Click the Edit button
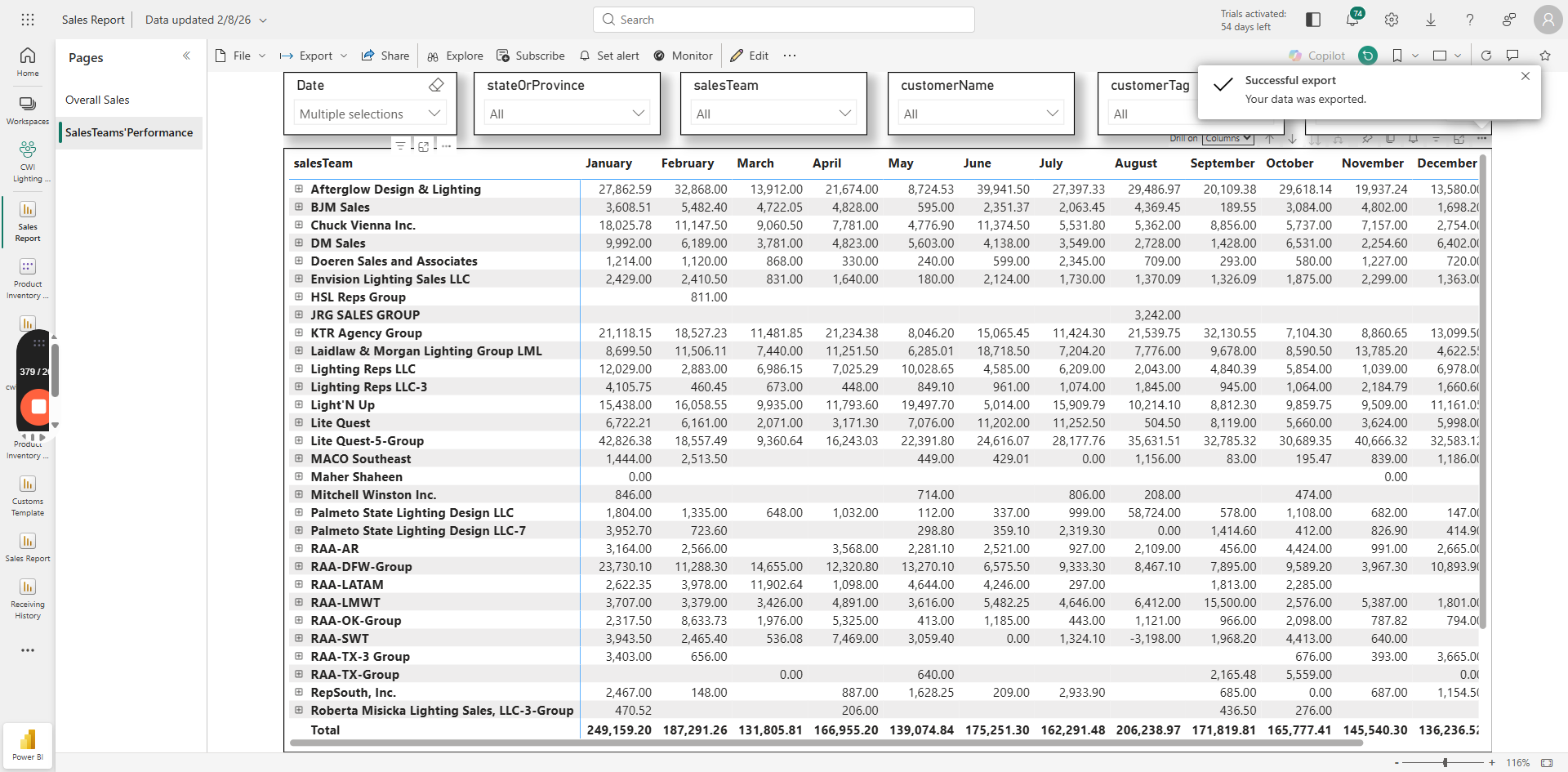 (749, 56)
